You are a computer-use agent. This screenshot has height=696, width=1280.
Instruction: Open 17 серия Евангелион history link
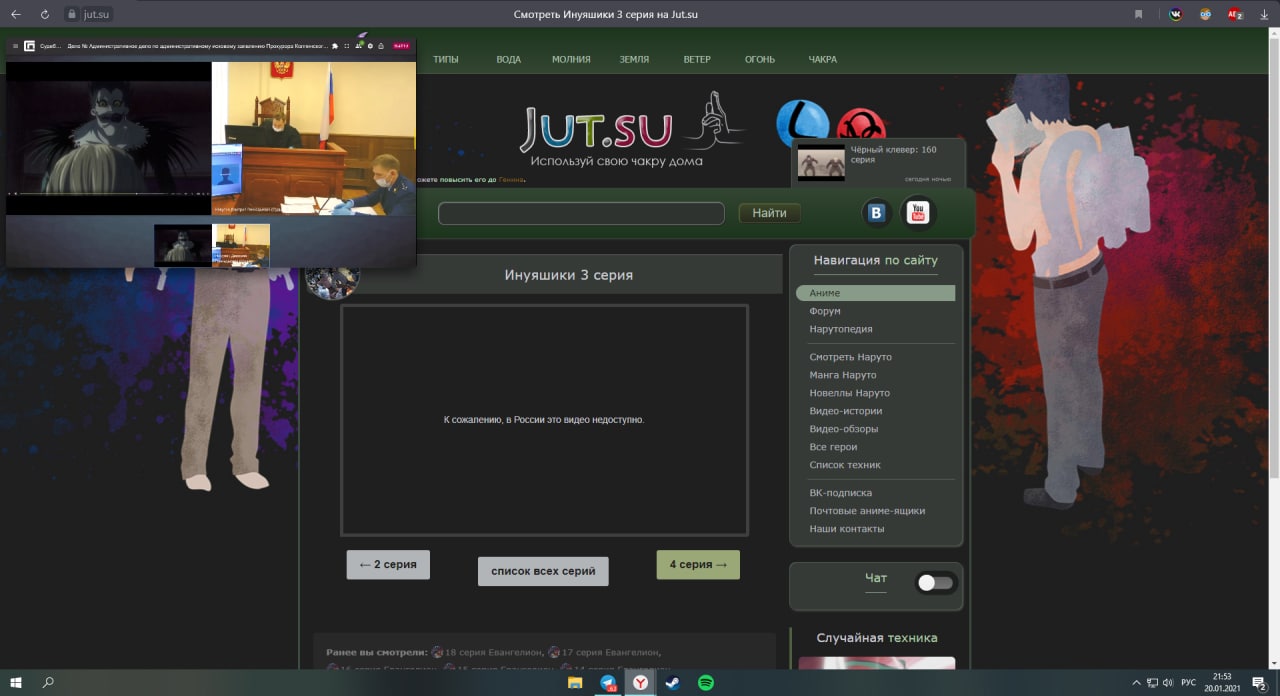(610, 652)
